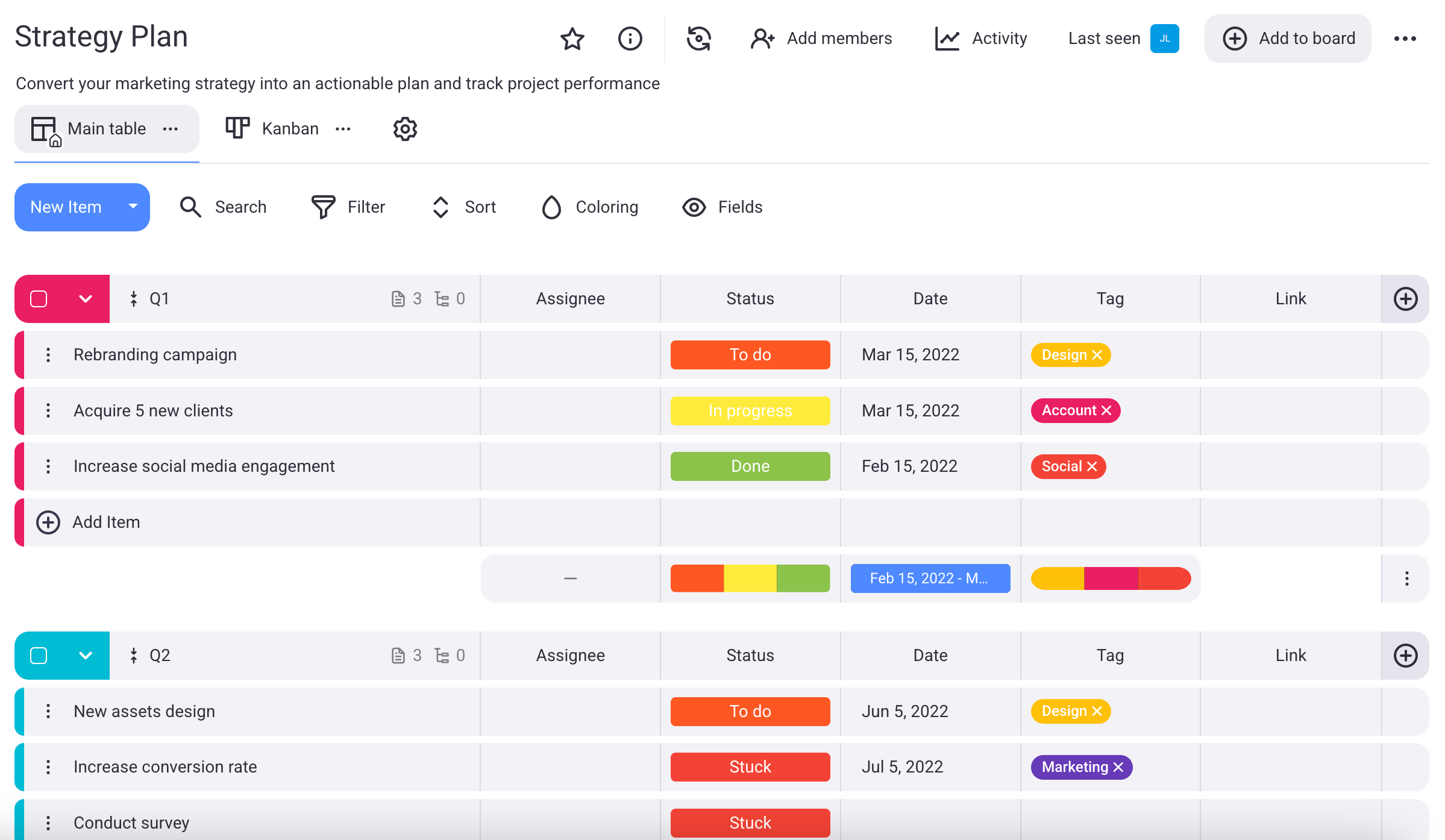Open the New Item dropdown arrow
The image size is (1445, 840).
pos(133,207)
